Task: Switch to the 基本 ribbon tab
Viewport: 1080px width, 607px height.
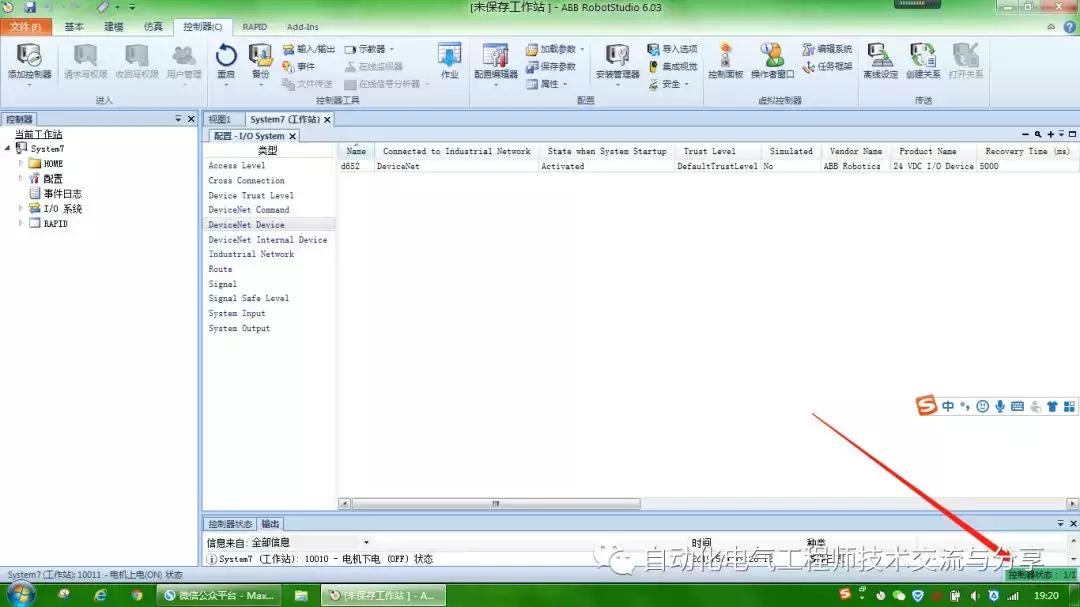Action: tap(74, 27)
